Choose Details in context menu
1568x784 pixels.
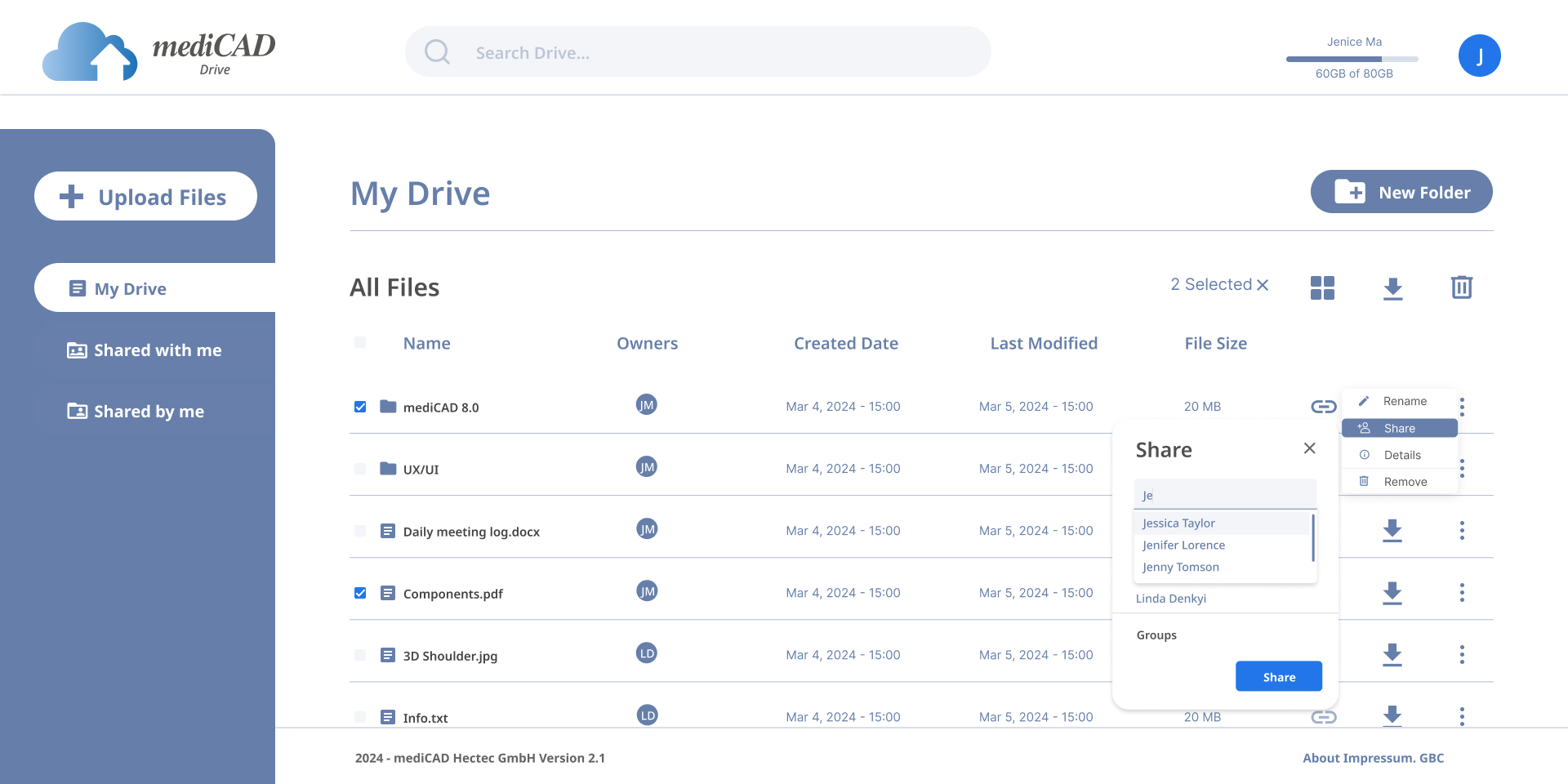tap(1399, 455)
